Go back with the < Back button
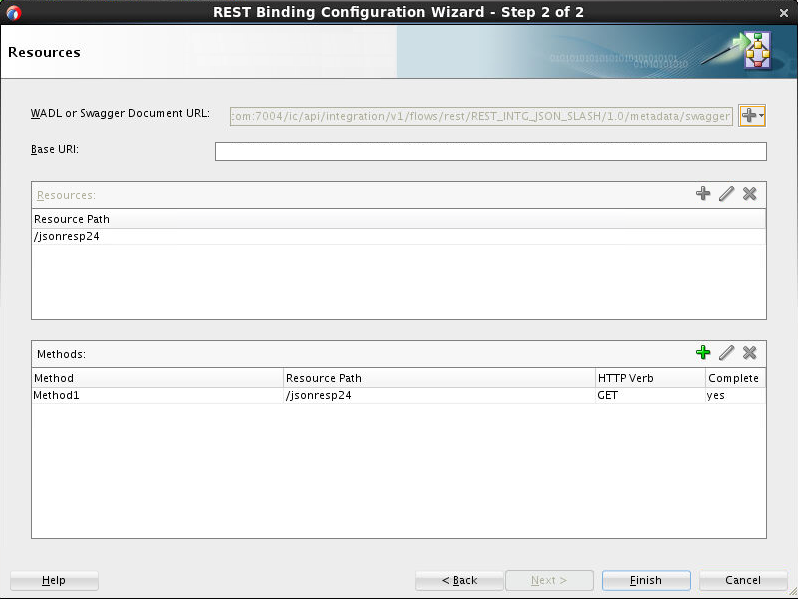This screenshot has width=799, height=600. point(459,580)
